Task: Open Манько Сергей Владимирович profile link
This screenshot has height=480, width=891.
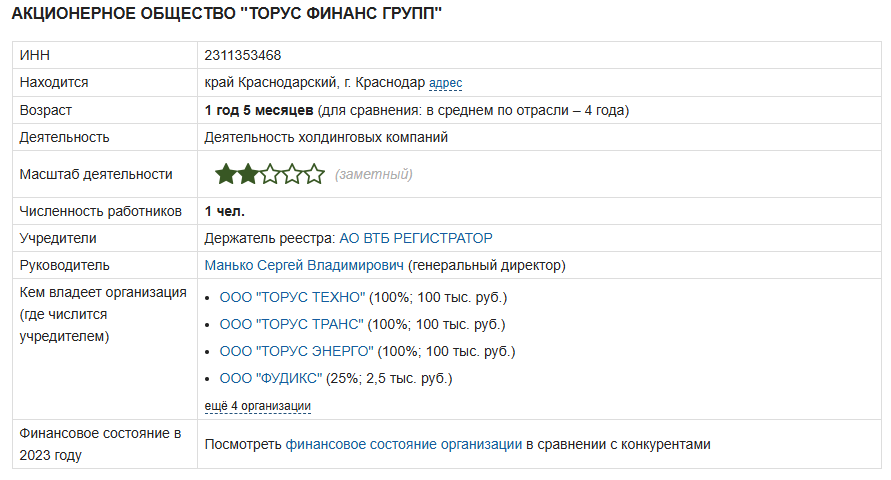Action: click(304, 265)
